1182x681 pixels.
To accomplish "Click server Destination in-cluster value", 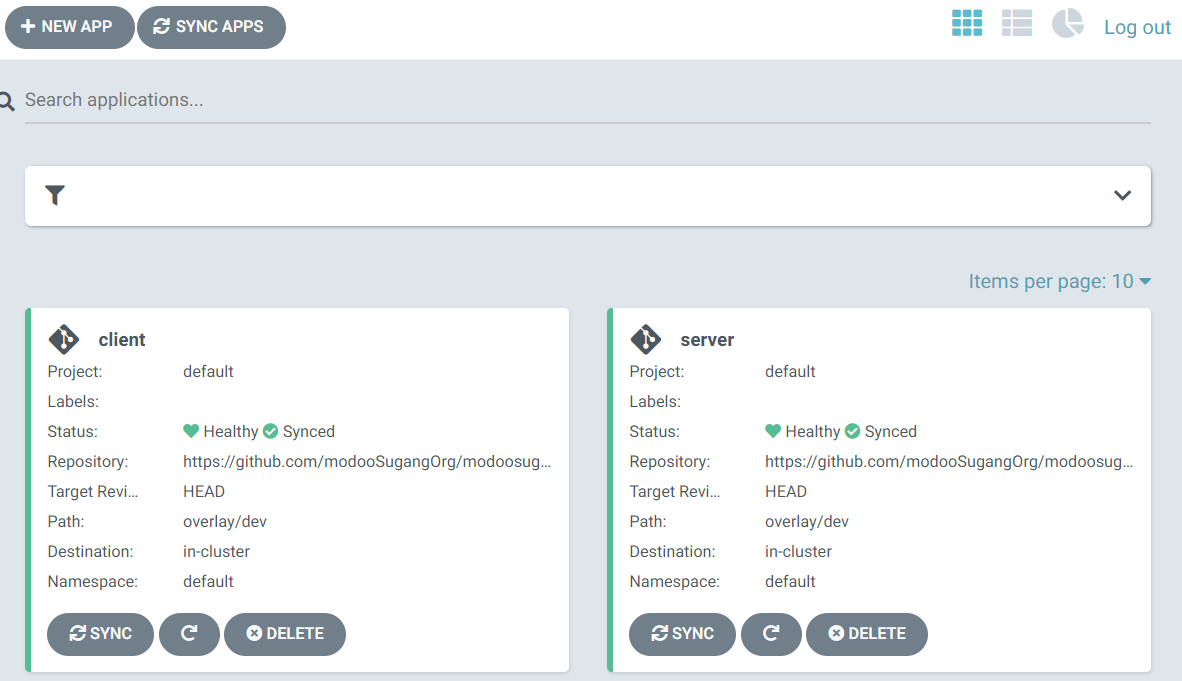I will click(x=798, y=551).
